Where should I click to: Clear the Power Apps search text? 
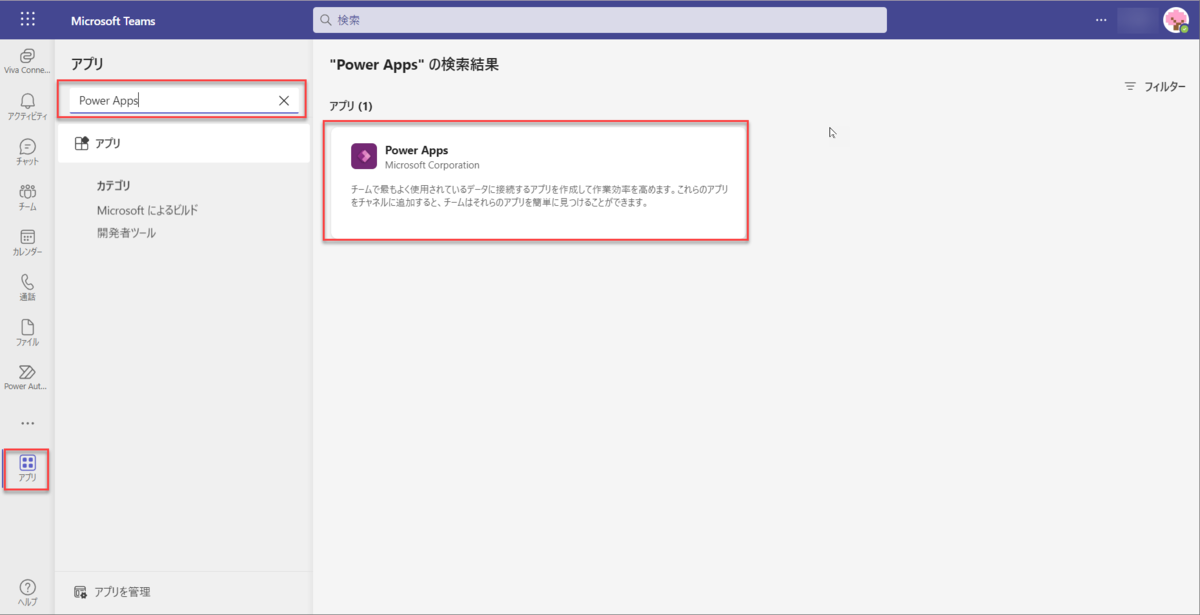[284, 101]
